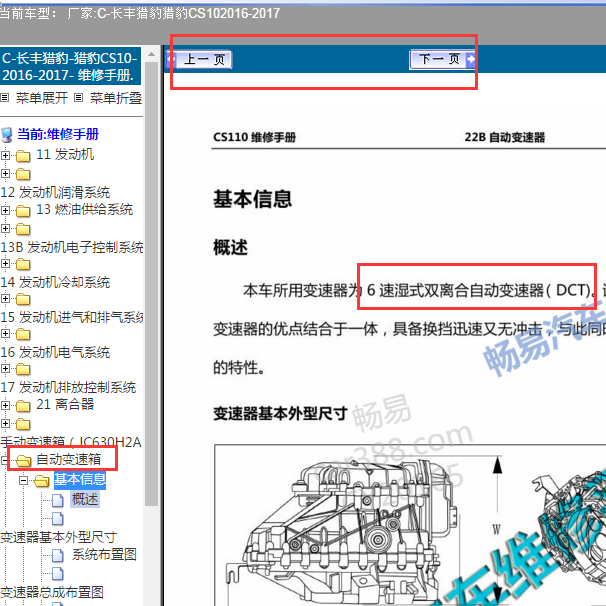Click the sidebar vertical scrollbar thumb

pos(151,283)
